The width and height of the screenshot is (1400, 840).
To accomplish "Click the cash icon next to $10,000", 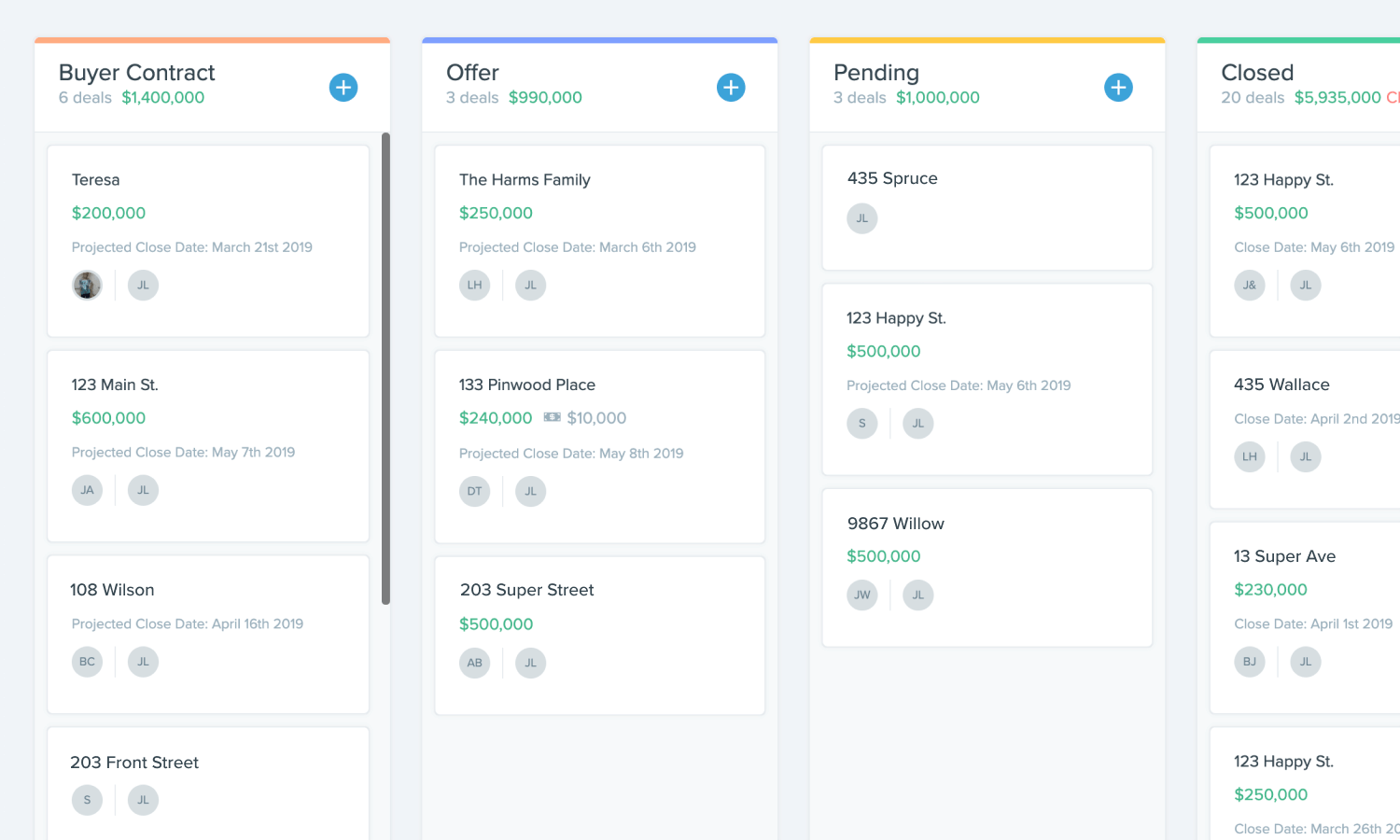I will tap(551, 417).
